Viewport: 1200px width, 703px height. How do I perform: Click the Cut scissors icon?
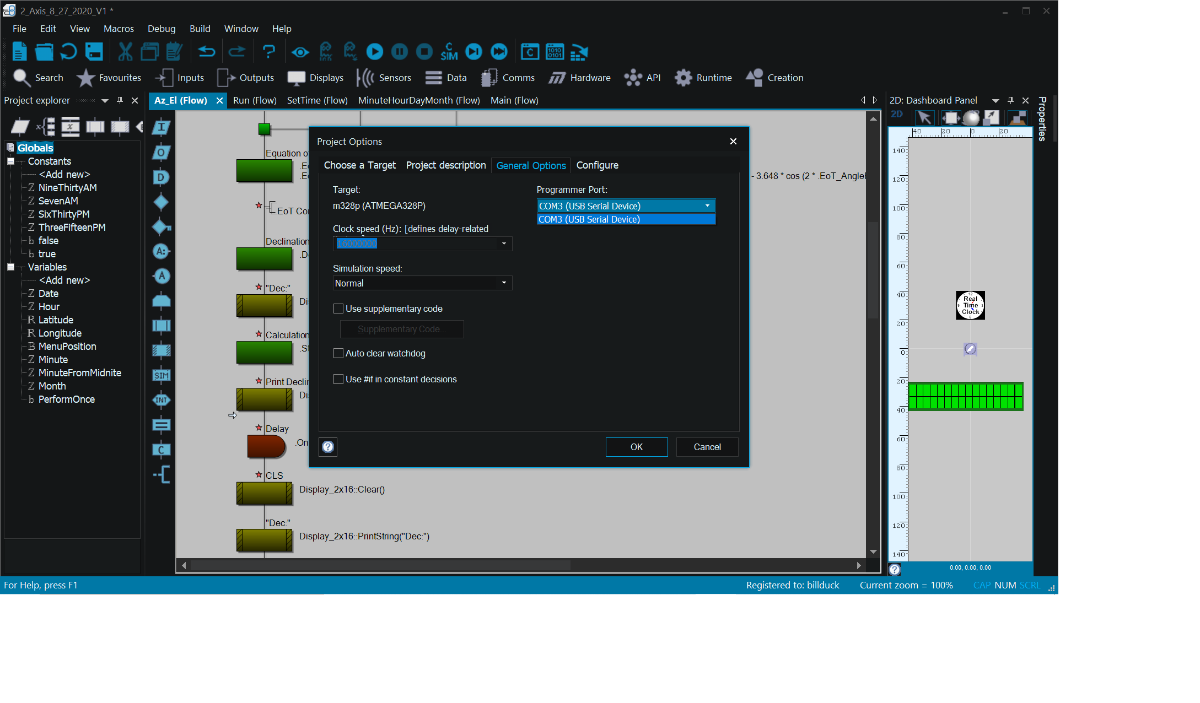coord(125,52)
